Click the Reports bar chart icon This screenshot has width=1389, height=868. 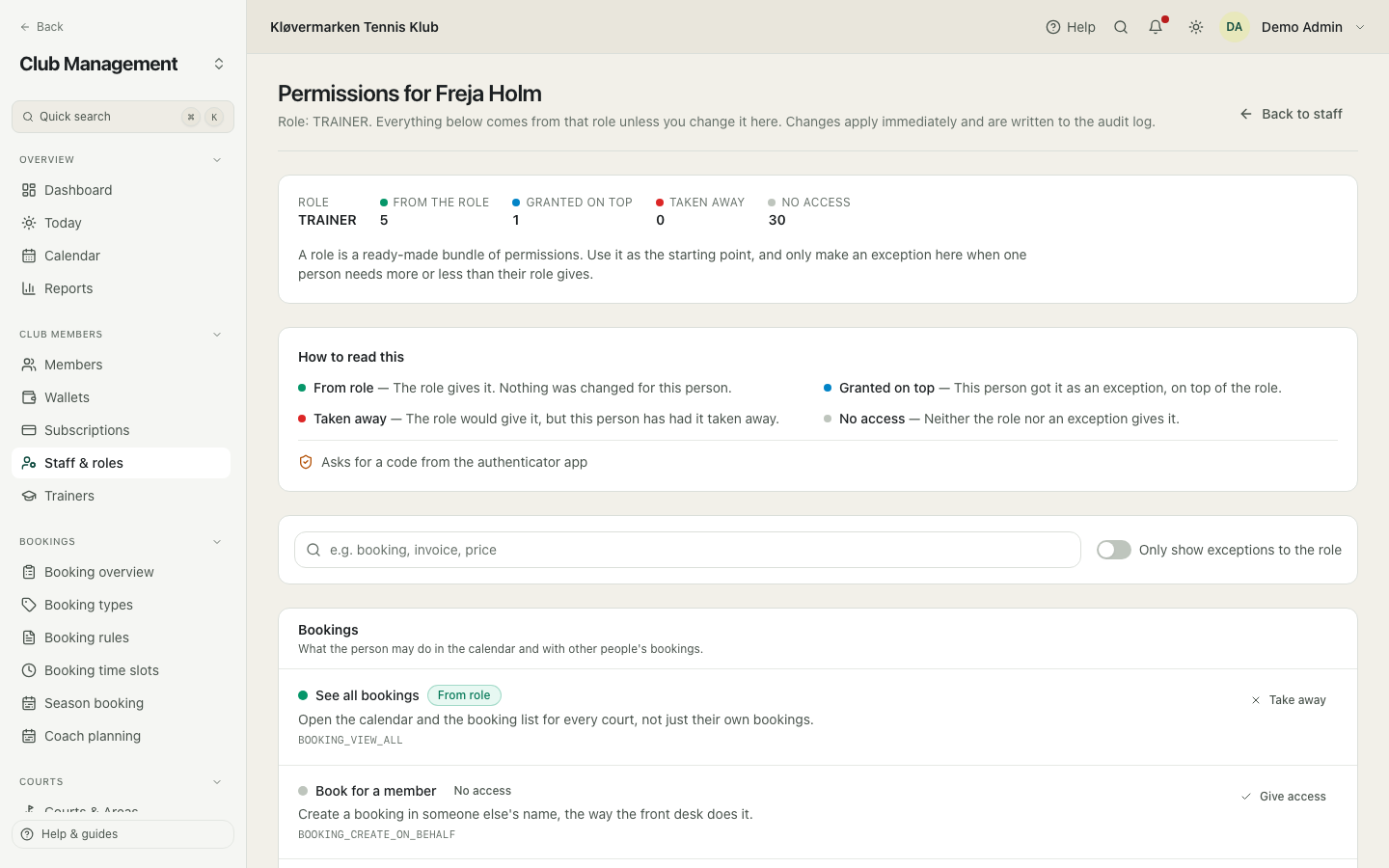(29, 288)
